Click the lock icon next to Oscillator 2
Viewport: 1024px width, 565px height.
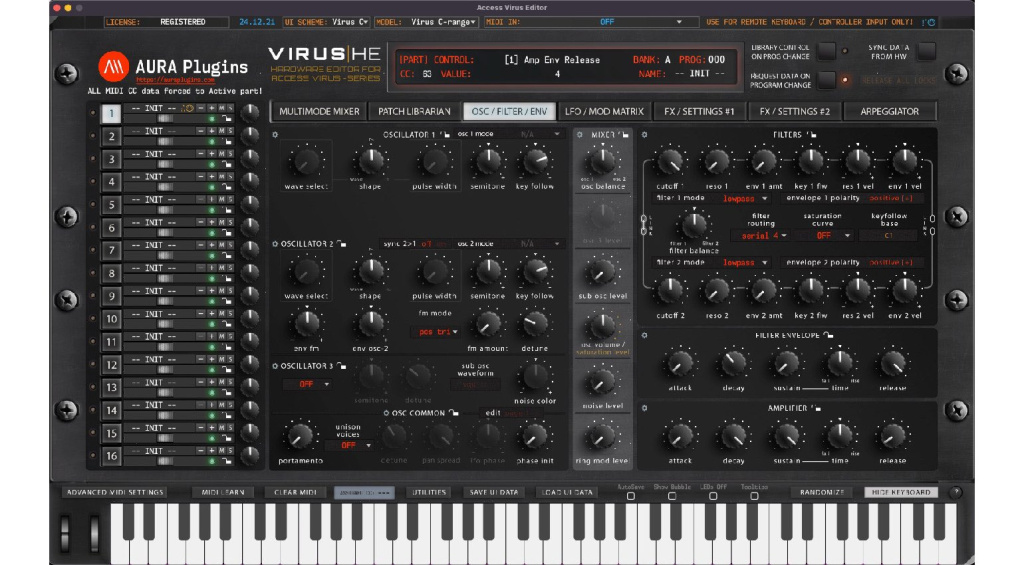tap(342, 244)
